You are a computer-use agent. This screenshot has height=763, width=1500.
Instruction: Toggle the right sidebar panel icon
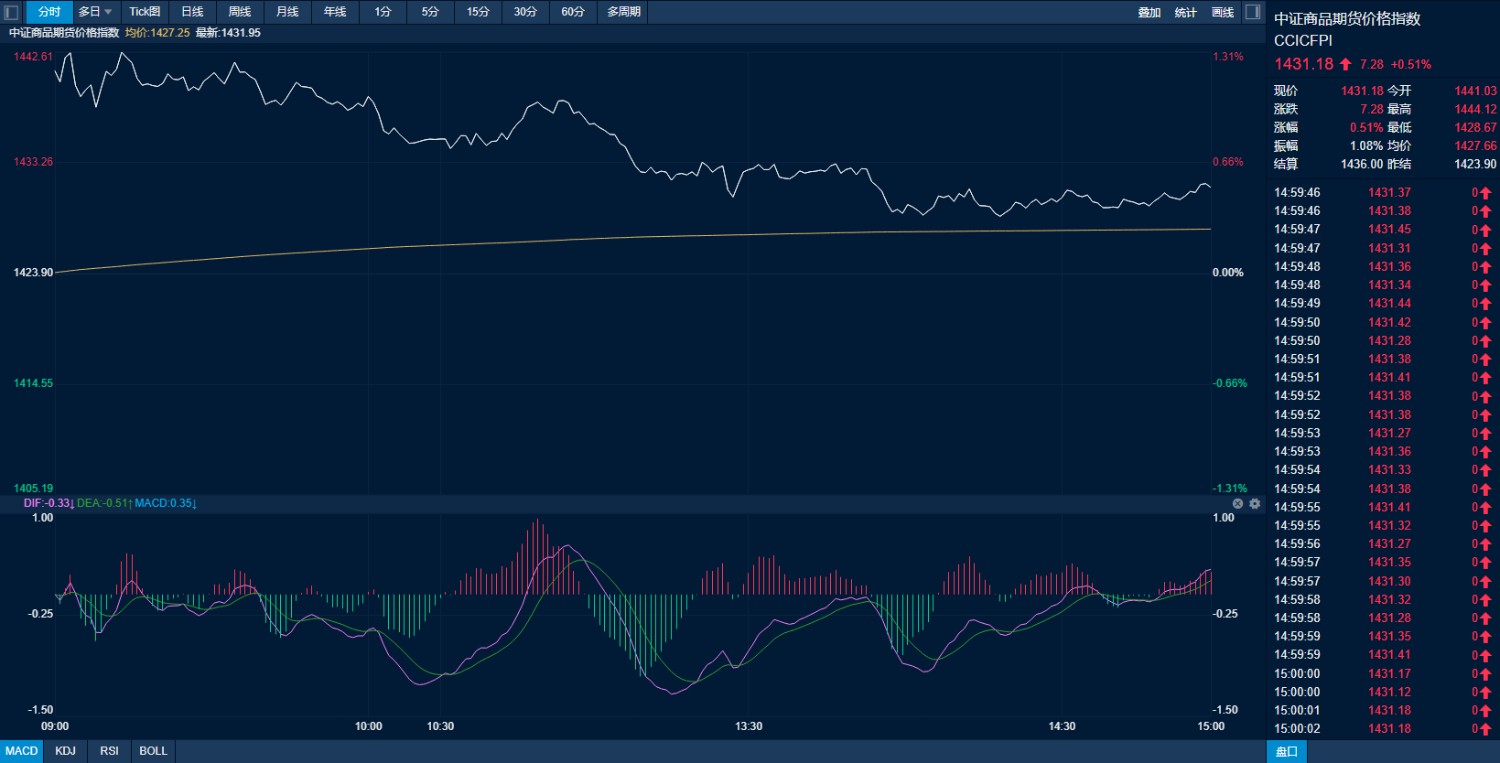[1252, 12]
